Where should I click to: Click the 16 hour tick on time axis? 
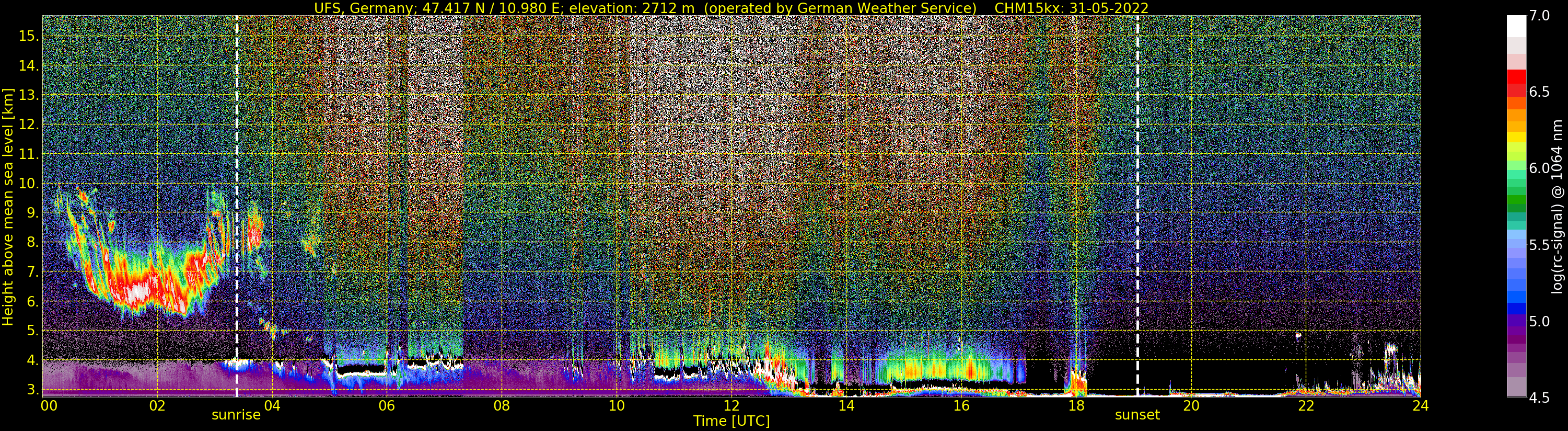click(961, 405)
